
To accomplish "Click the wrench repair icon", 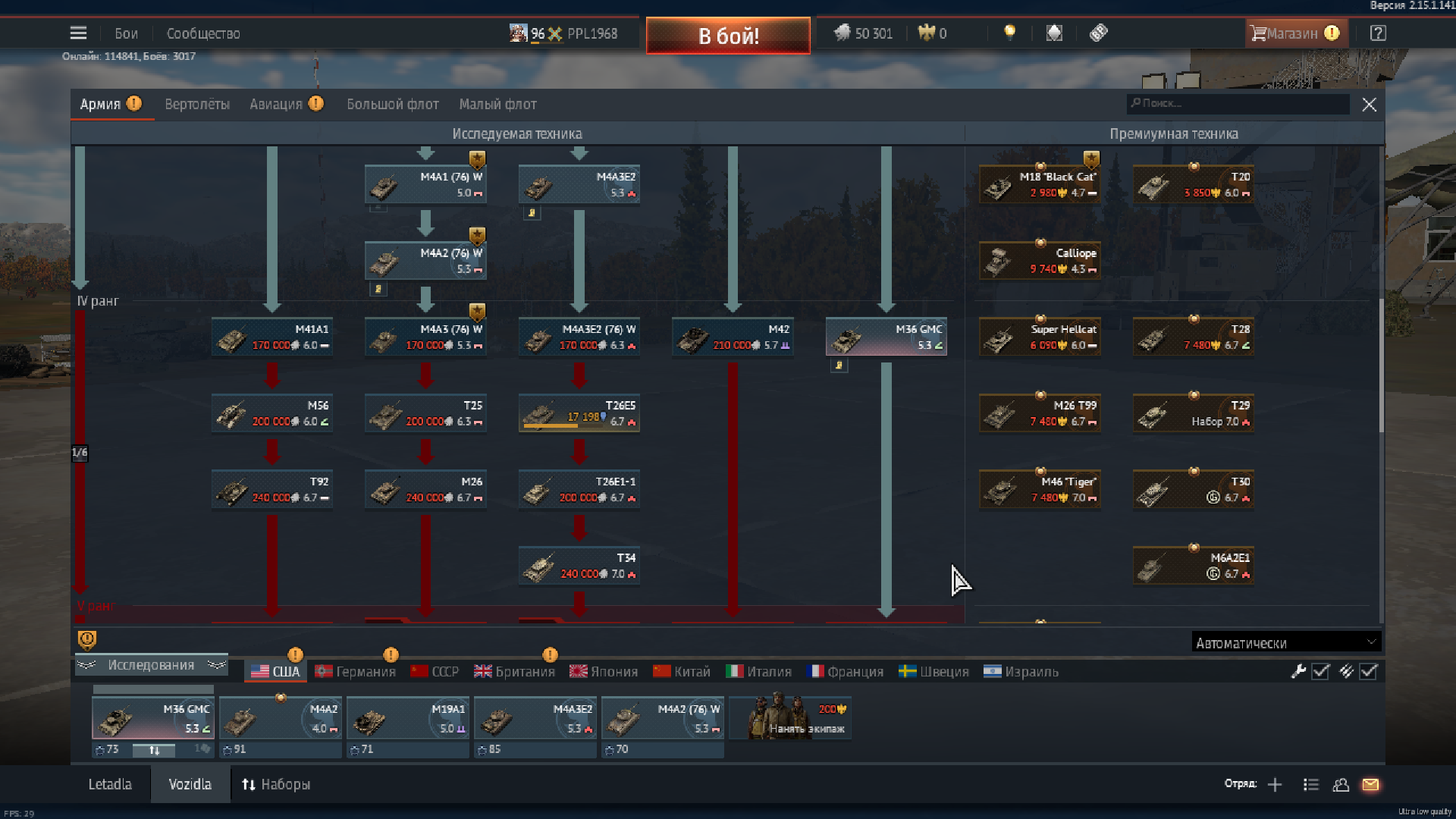I will pos(1298,671).
